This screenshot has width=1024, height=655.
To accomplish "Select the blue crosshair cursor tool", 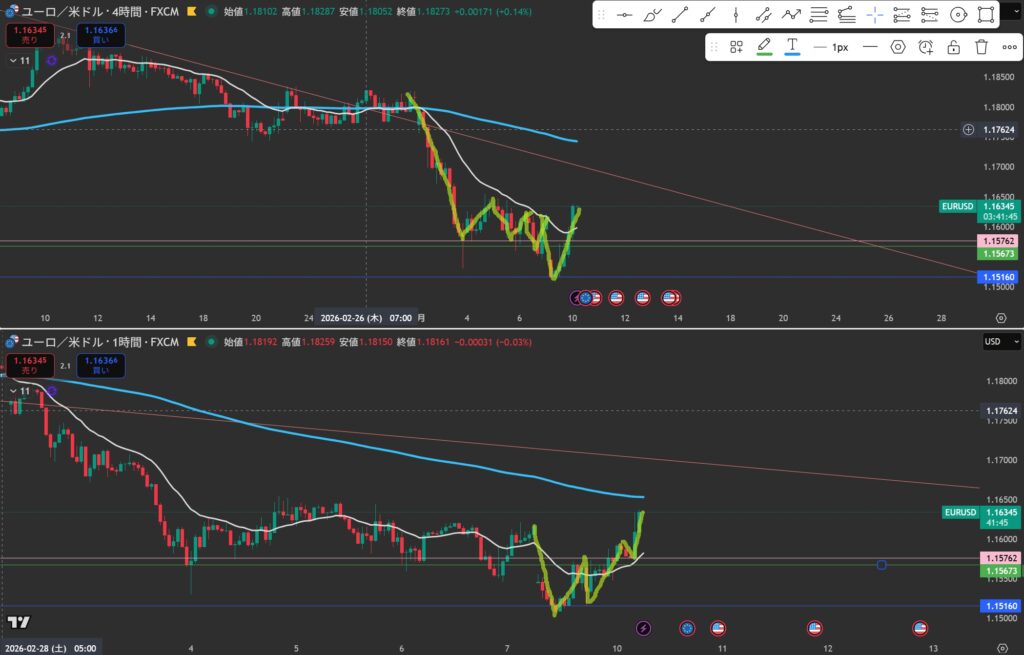I will click(875, 15).
